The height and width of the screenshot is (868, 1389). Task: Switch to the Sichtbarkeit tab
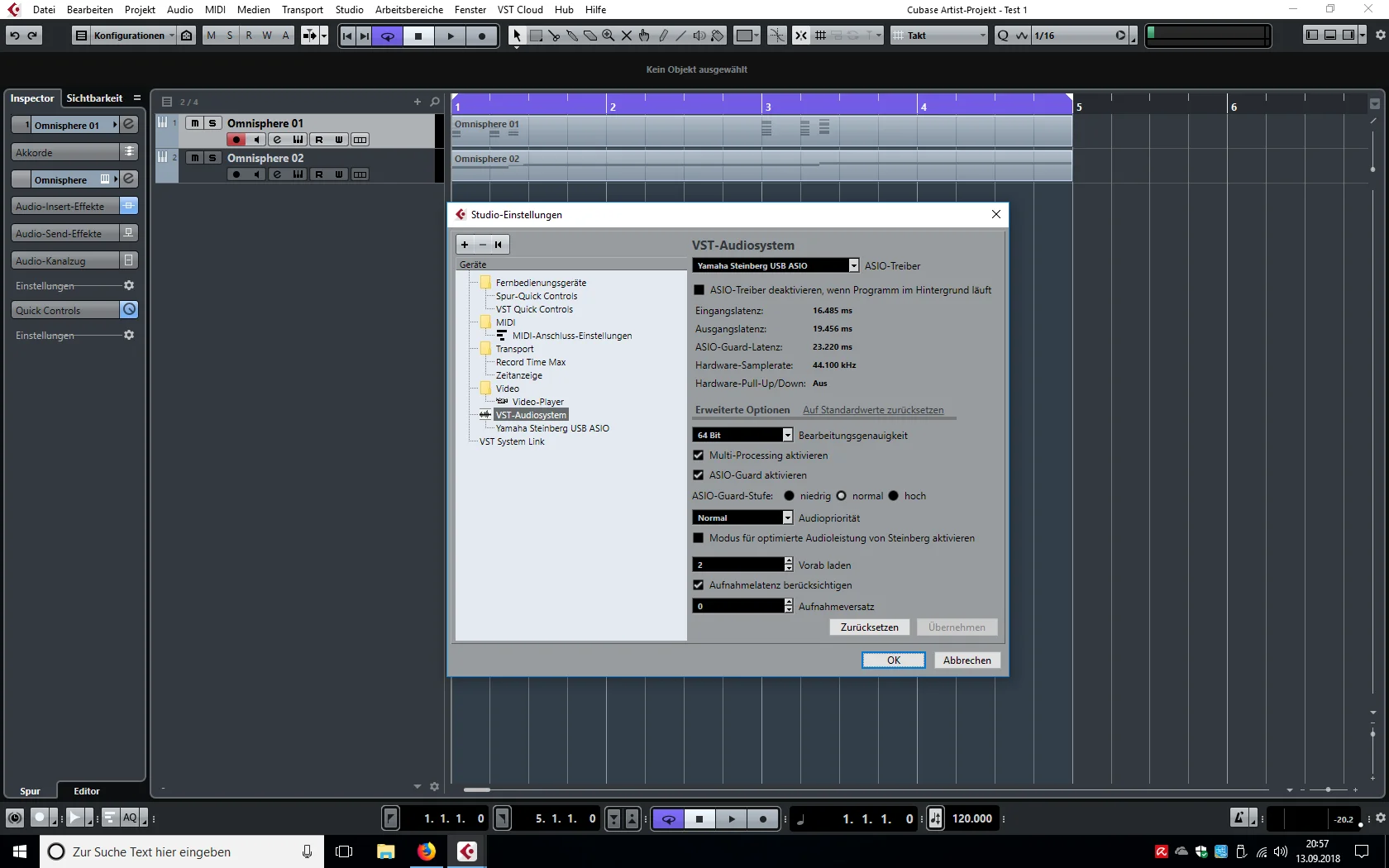click(94, 98)
